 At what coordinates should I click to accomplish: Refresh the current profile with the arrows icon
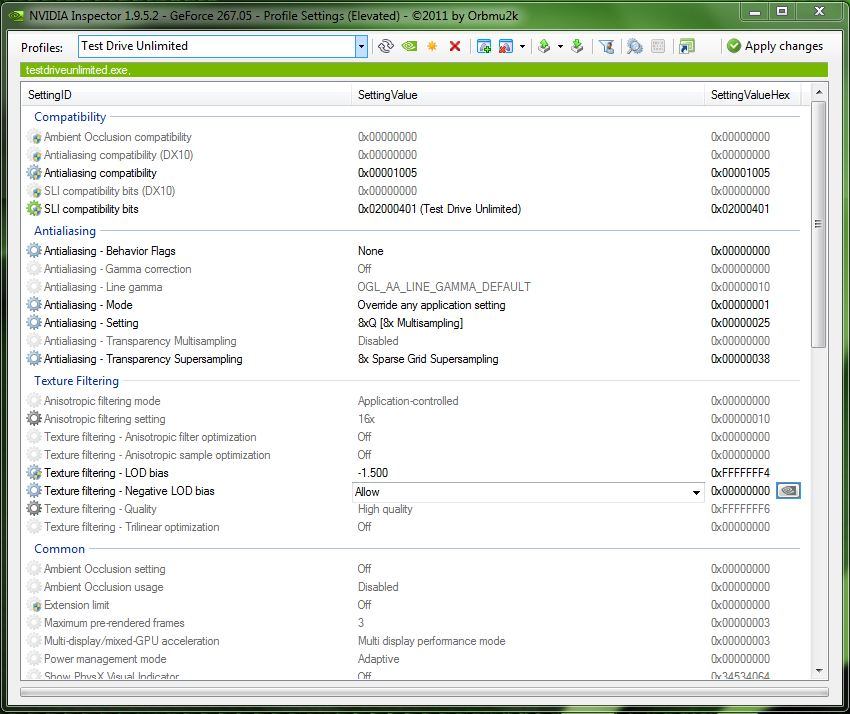386,47
